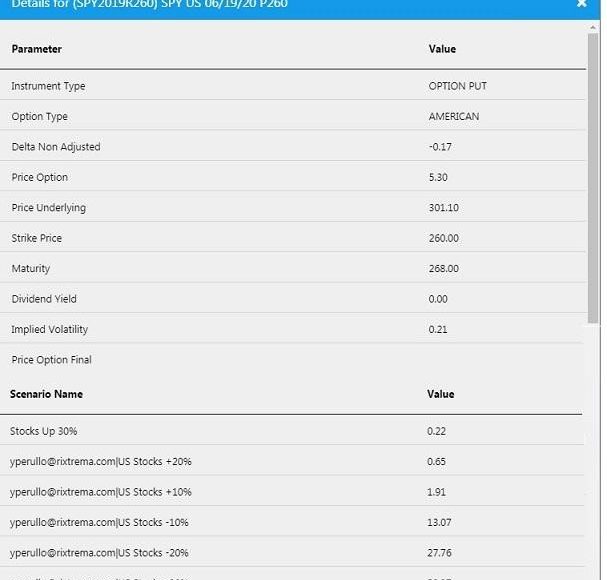Select the Price Option value 5.30
The image size is (607, 580).
click(438, 178)
